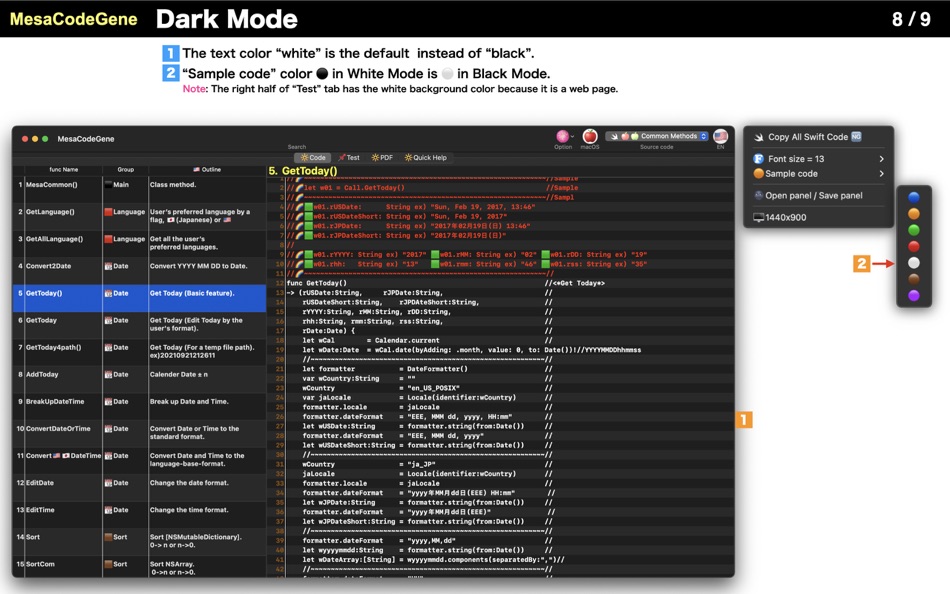950x594 pixels.
Task: Click the Main group icon in MesaCommon() row
Action: [x=108, y=185]
